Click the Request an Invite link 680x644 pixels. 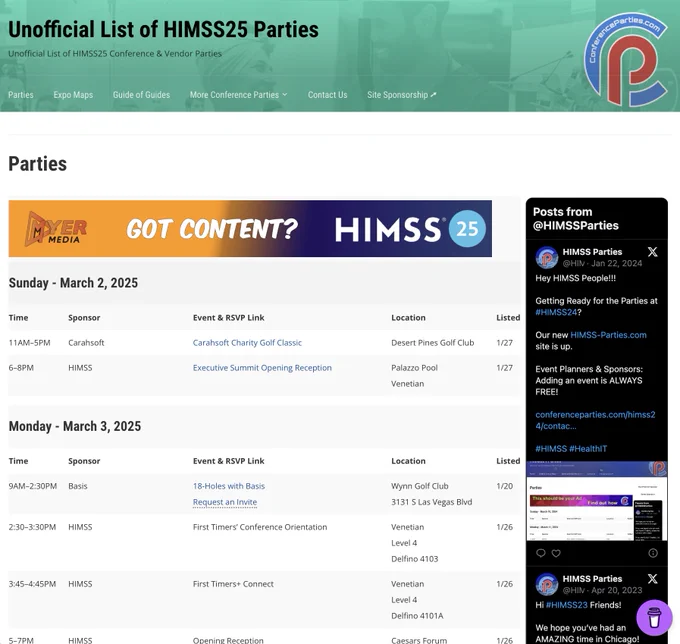tap(225, 502)
